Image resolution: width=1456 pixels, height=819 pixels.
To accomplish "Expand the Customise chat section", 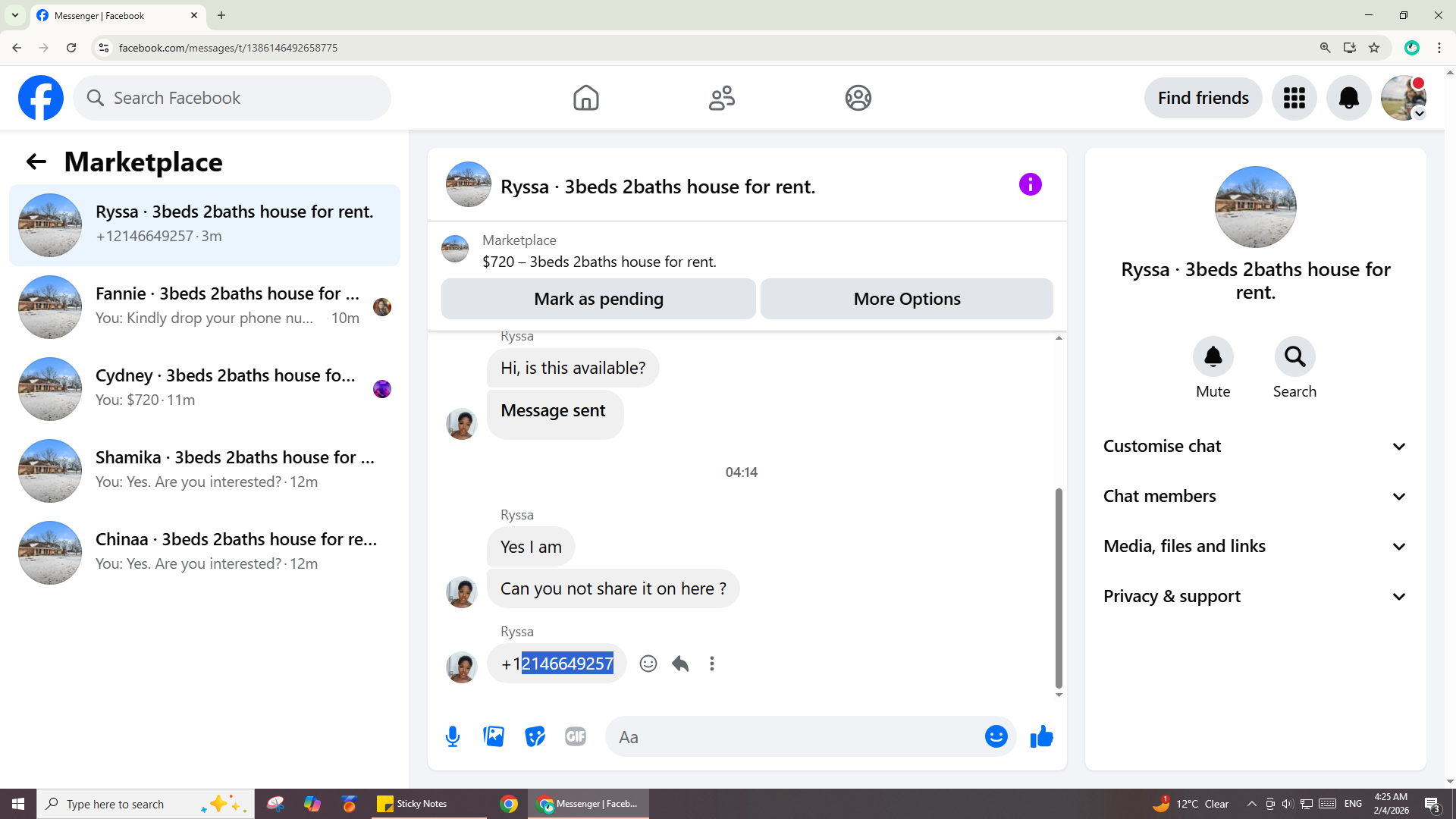I will coord(1255,446).
